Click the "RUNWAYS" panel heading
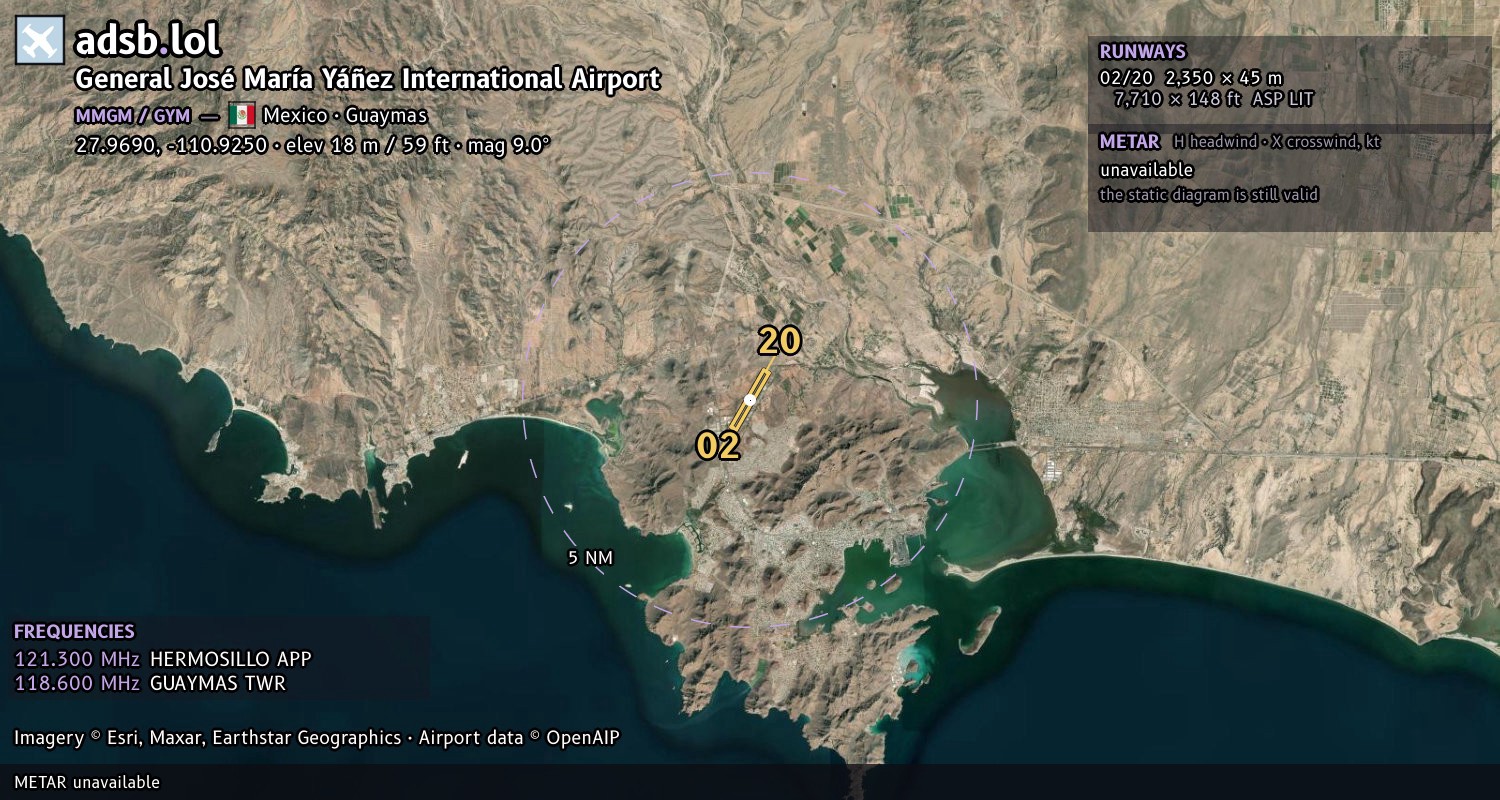Image resolution: width=1500 pixels, height=800 pixels. point(1142,52)
